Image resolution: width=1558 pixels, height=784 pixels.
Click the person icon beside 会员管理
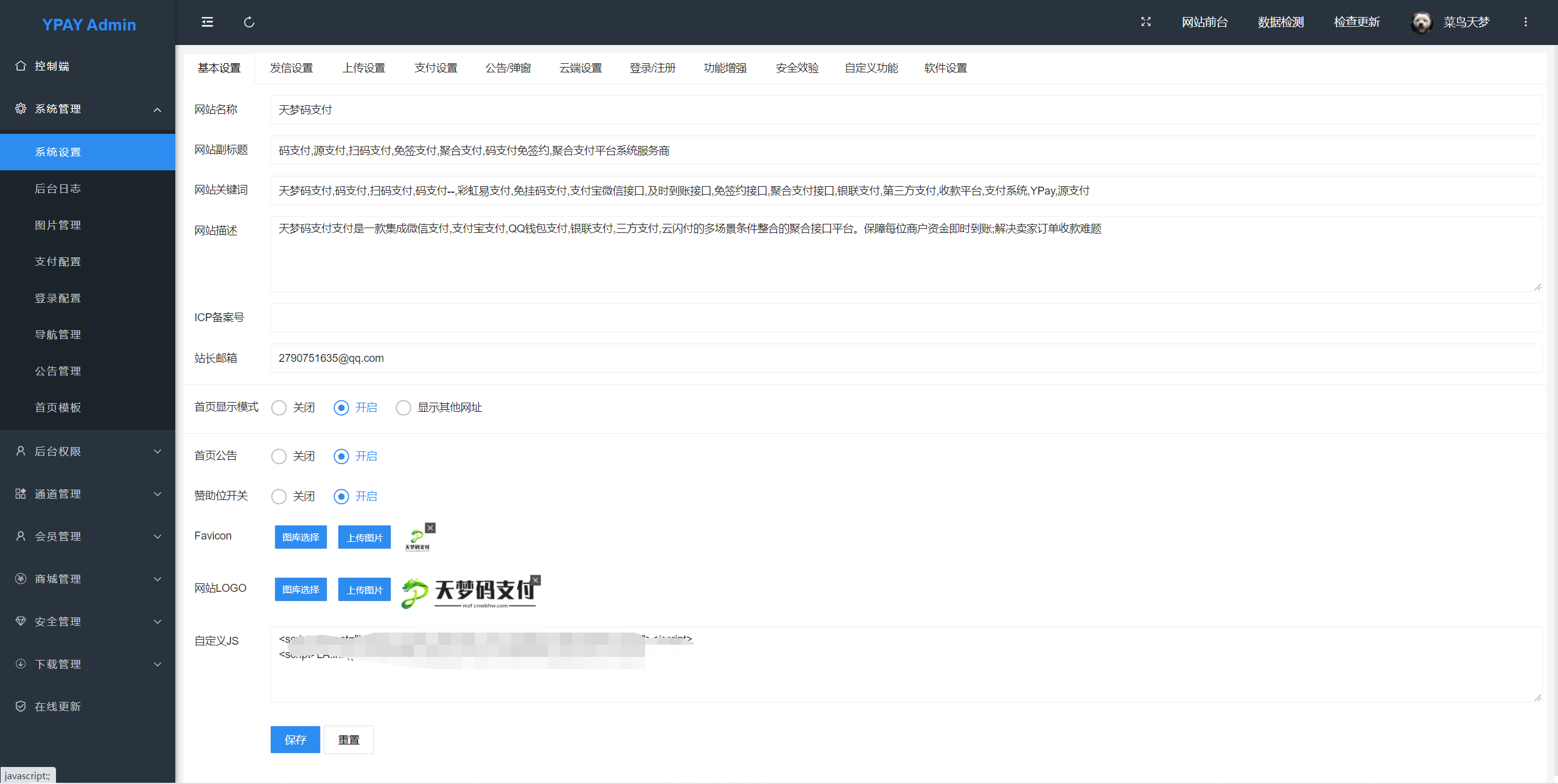pos(21,536)
